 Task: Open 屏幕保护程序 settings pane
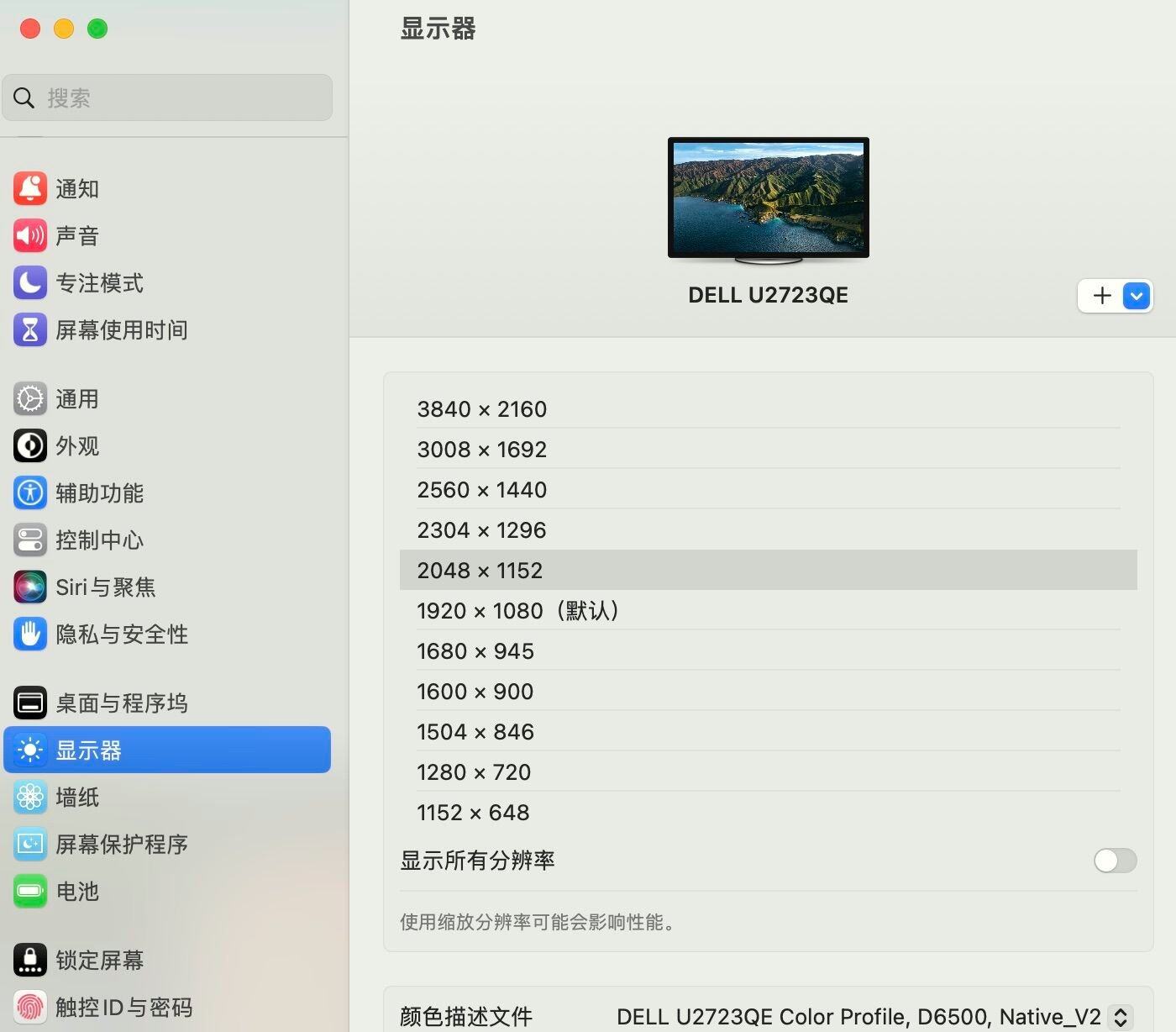pos(167,844)
